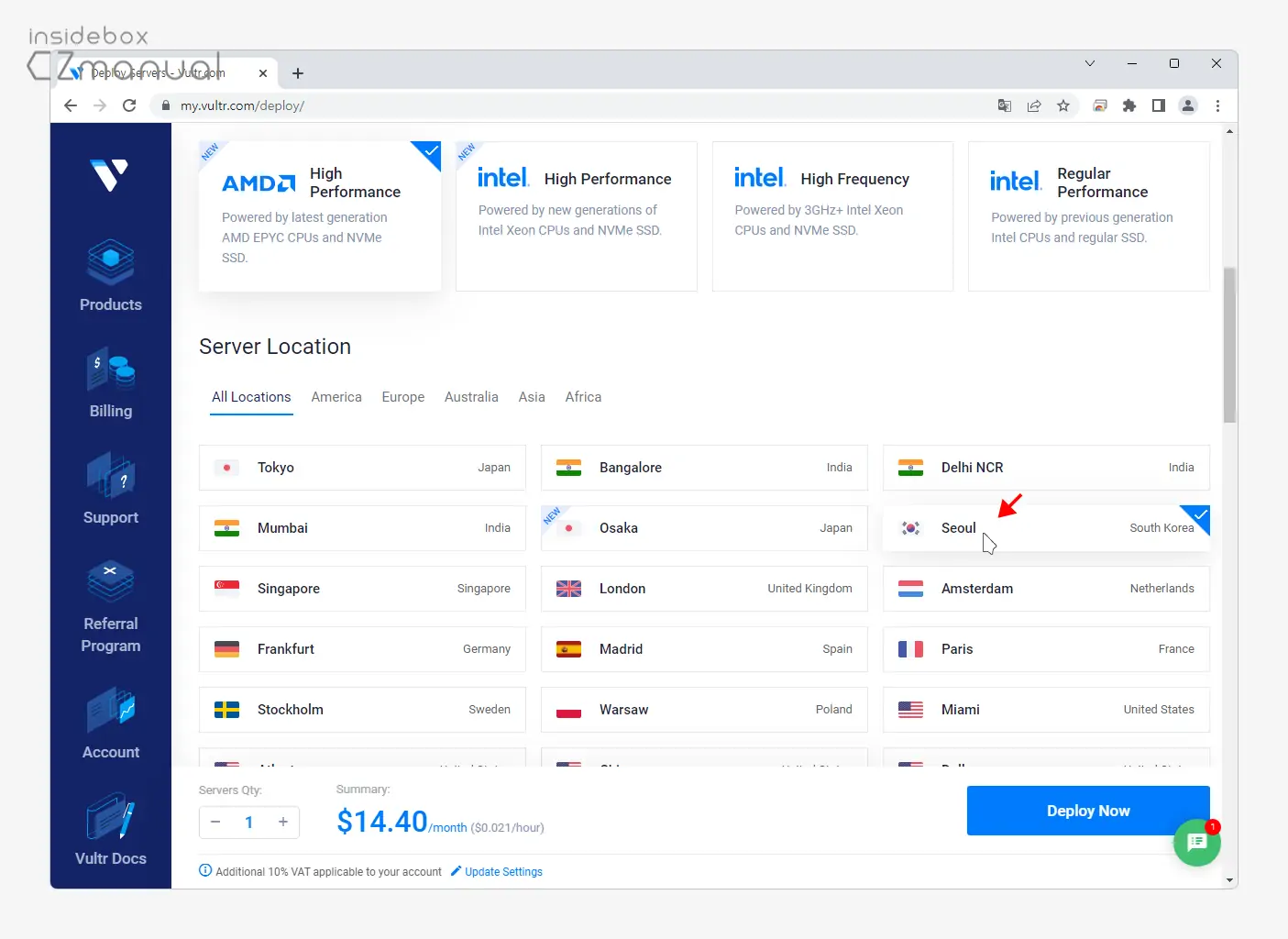Increase the server quantity
The width and height of the screenshot is (1288, 939).
pos(283,822)
